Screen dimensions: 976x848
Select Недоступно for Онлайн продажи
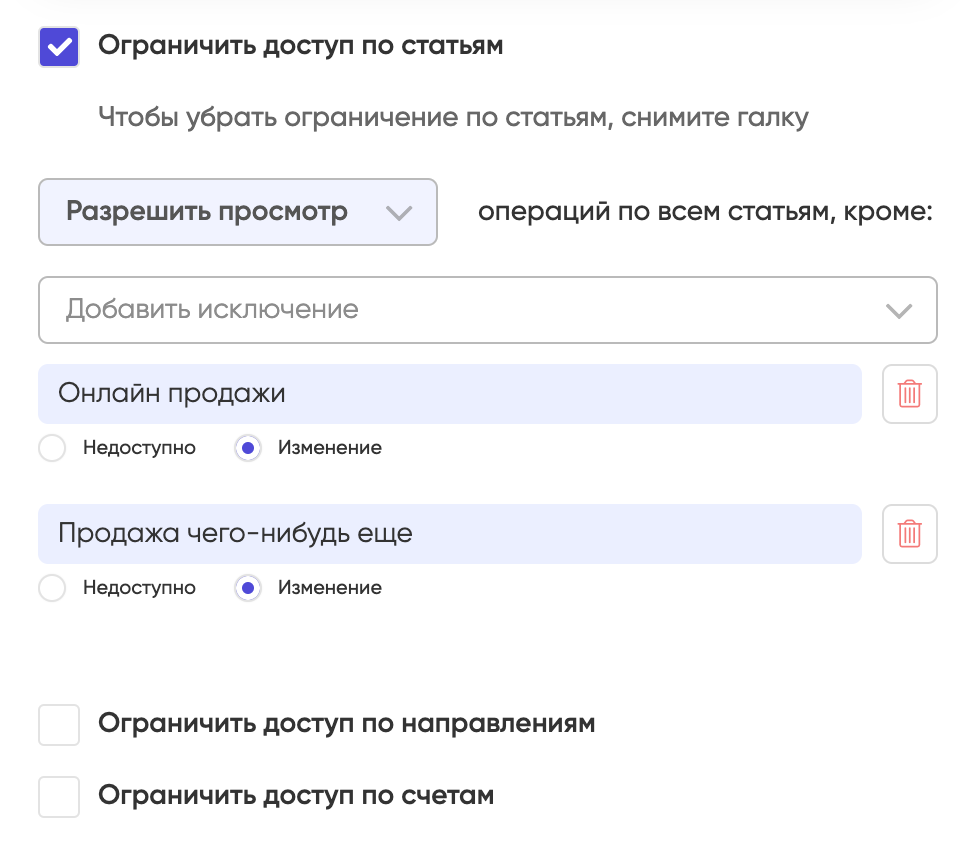[52, 448]
